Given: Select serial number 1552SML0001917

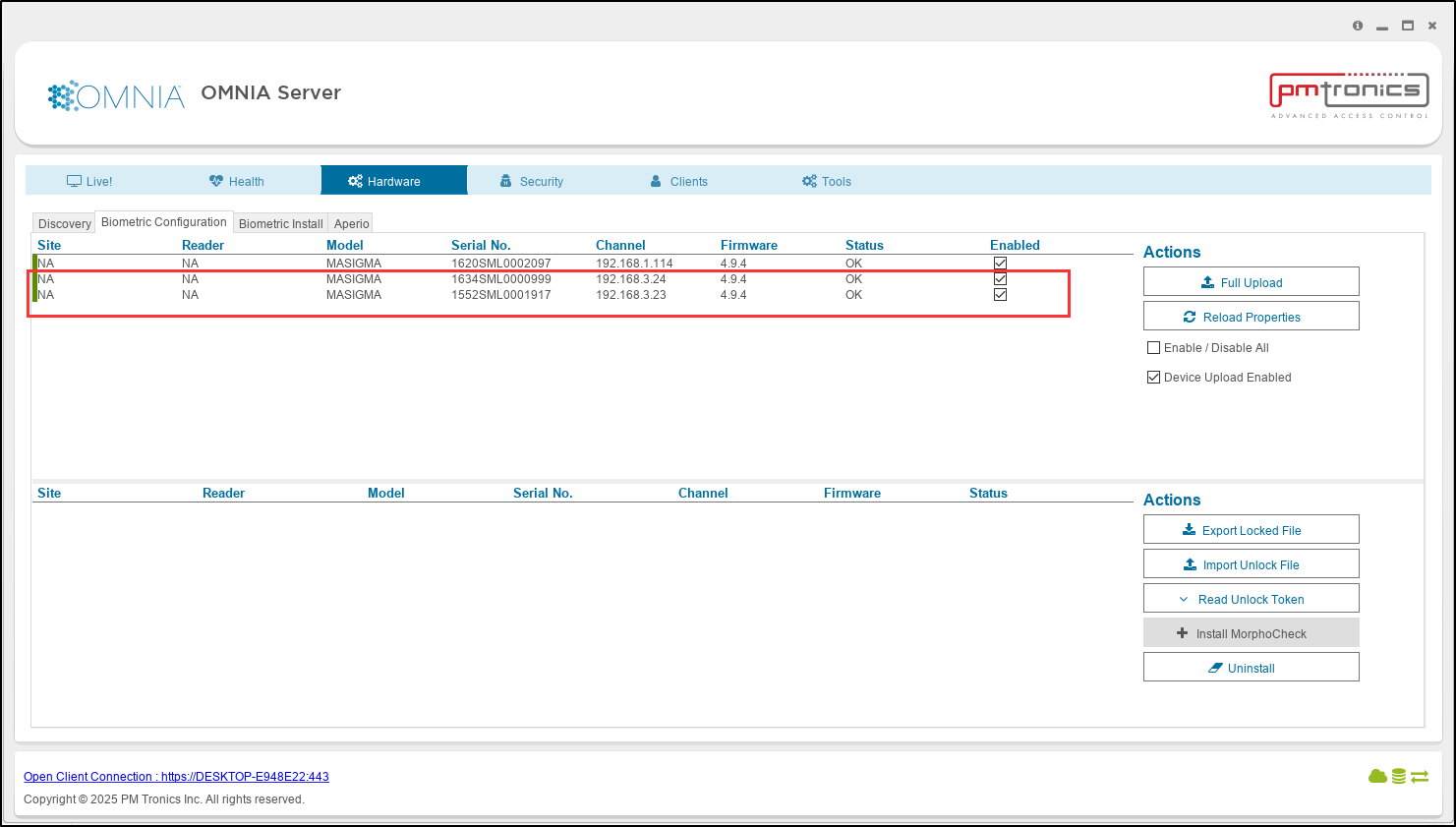Looking at the screenshot, I should pos(501,295).
